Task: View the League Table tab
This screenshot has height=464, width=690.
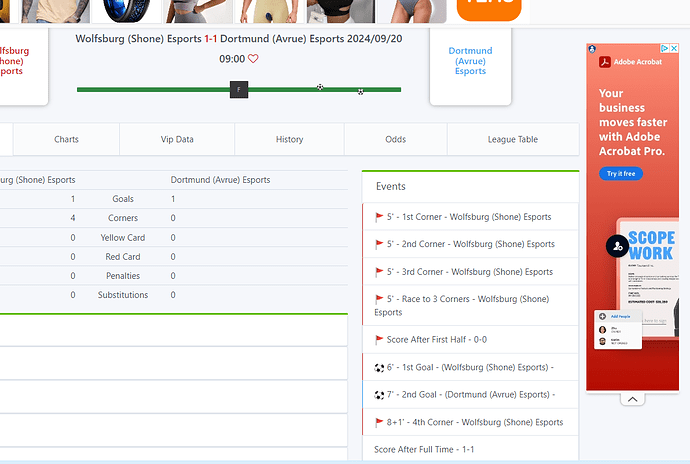Action: point(512,140)
